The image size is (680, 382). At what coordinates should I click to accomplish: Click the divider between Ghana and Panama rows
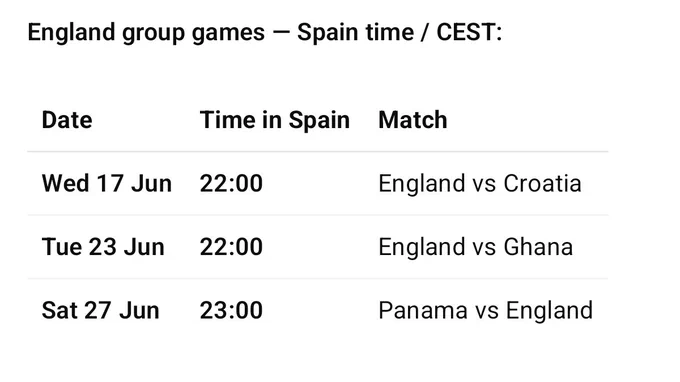(x=318, y=279)
